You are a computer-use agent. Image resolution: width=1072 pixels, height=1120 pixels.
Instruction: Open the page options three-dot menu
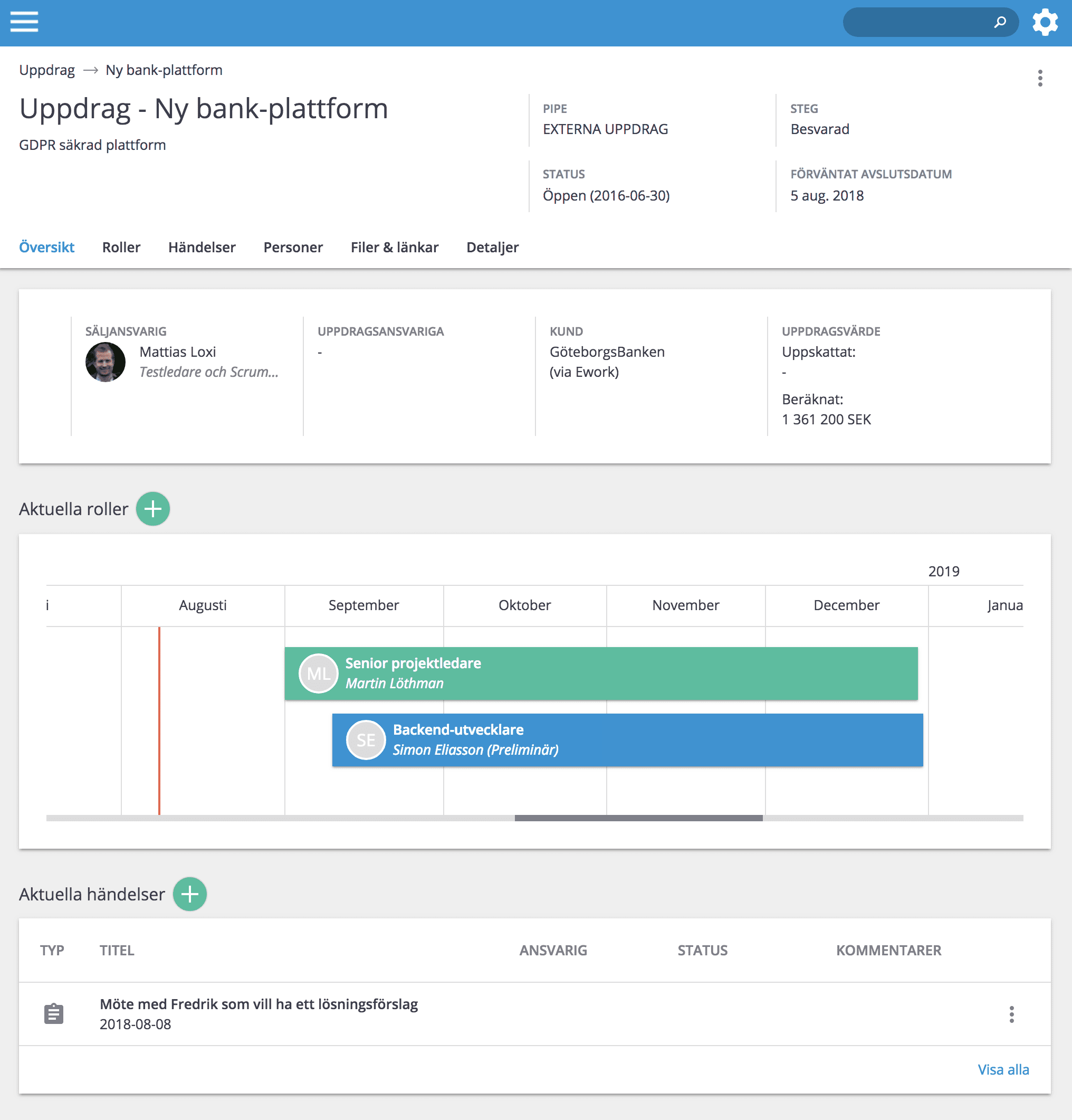click(x=1040, y=78)
